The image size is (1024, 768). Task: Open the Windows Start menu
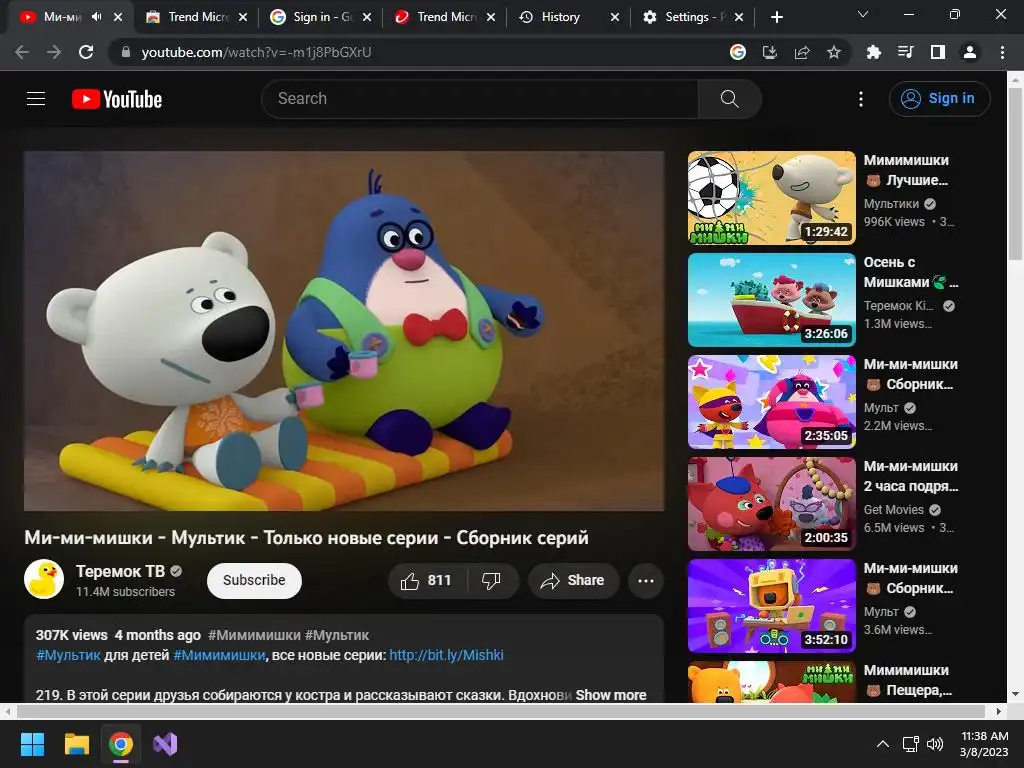click(x=32, y=744)
